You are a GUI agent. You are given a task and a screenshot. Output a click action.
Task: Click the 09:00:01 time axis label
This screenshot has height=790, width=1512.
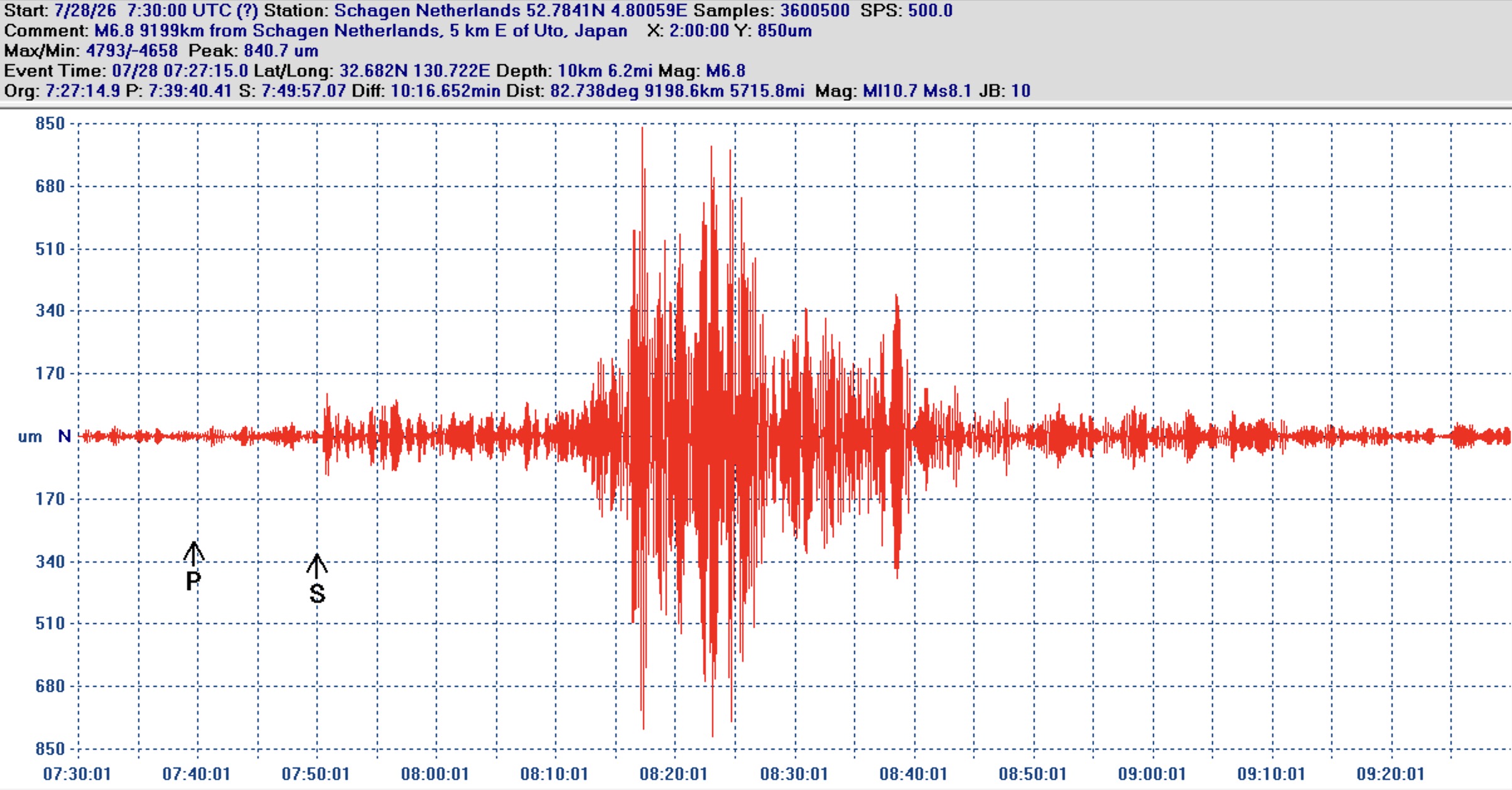click(1152, 774)
